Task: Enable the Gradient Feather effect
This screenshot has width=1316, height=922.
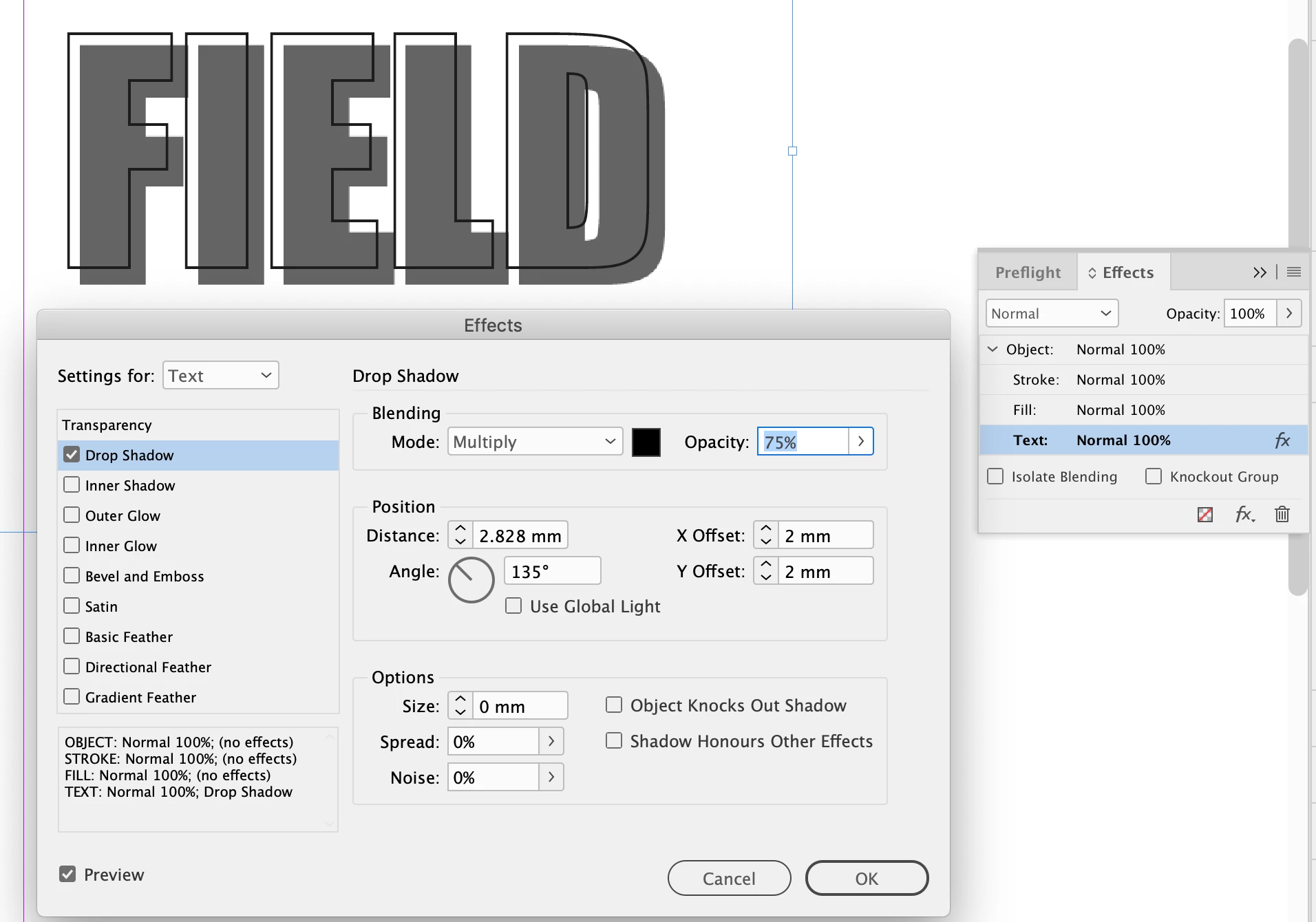Action: [x=72, y=697]
